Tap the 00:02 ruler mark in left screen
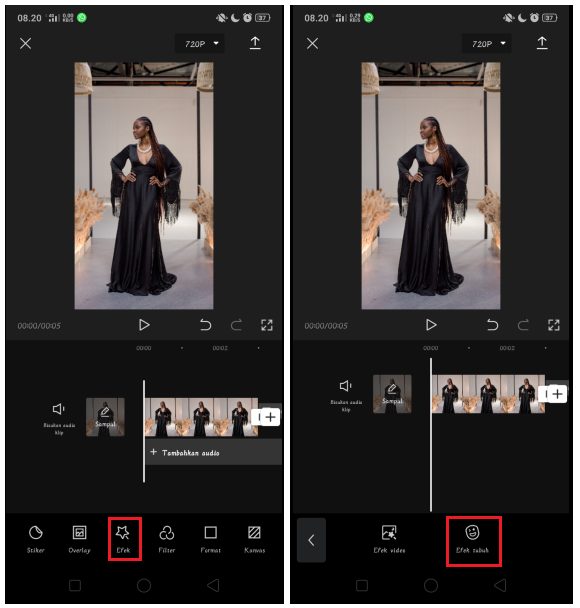Screen dimensions: 580x608 [220, 348]
